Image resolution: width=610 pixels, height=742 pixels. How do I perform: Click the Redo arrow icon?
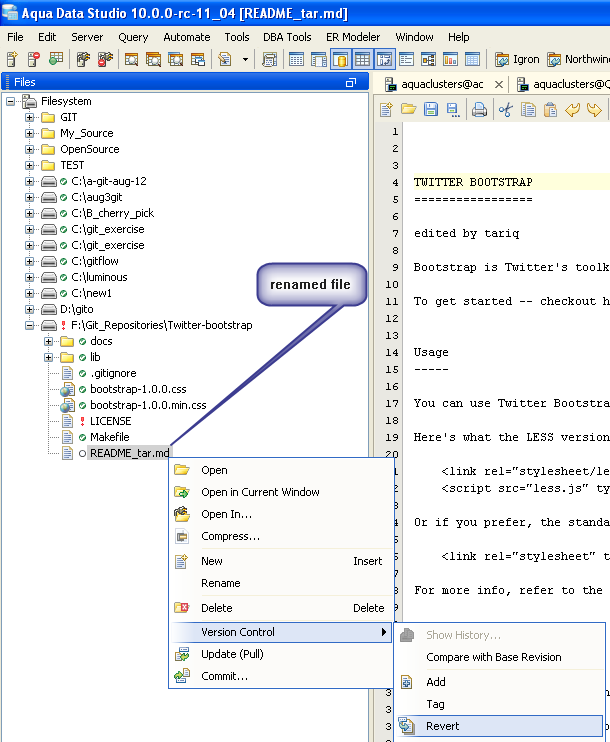click(594, 110)
